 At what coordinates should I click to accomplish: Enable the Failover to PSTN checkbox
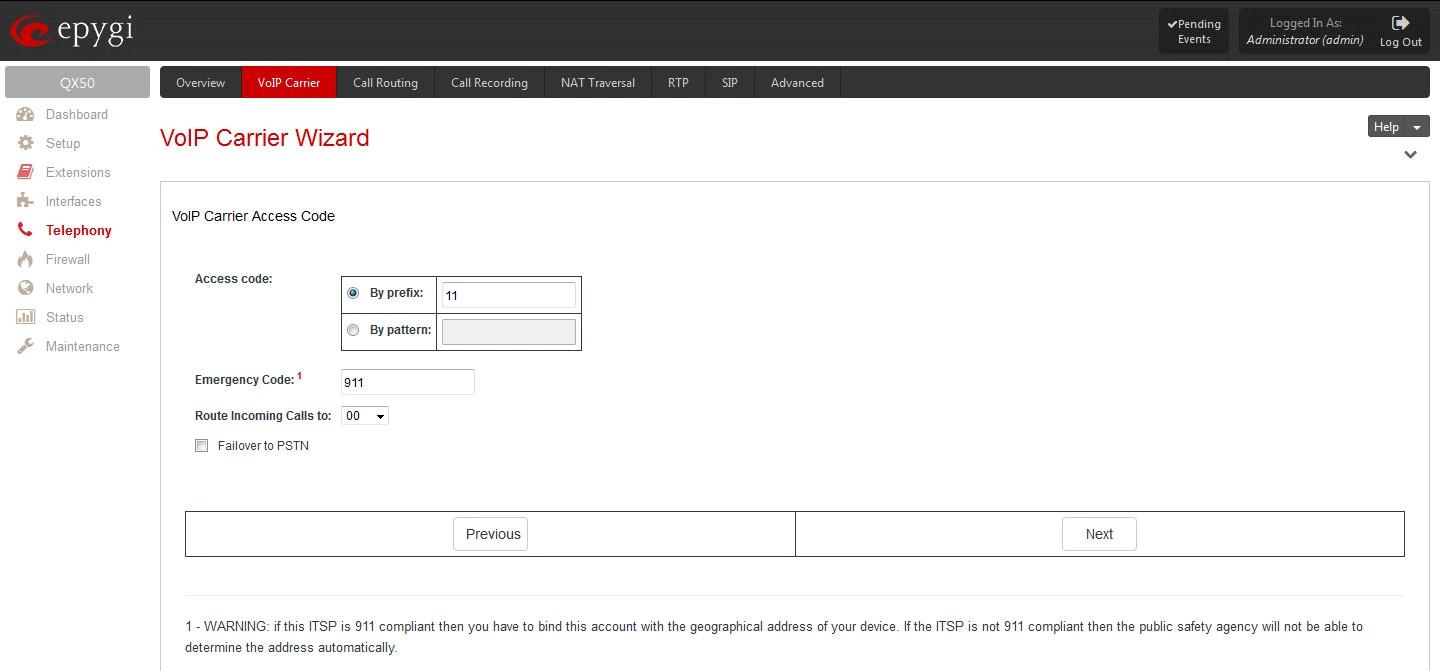(x=202, y=446)
